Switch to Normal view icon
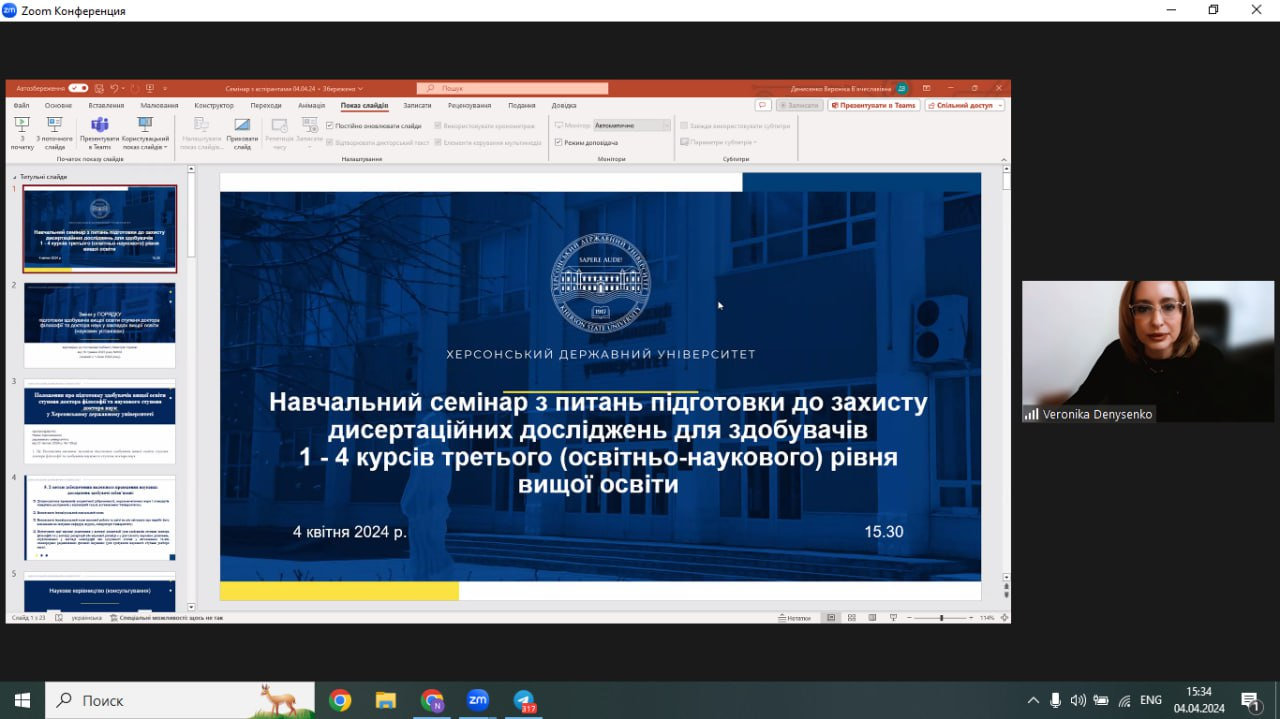 (832, 618)
